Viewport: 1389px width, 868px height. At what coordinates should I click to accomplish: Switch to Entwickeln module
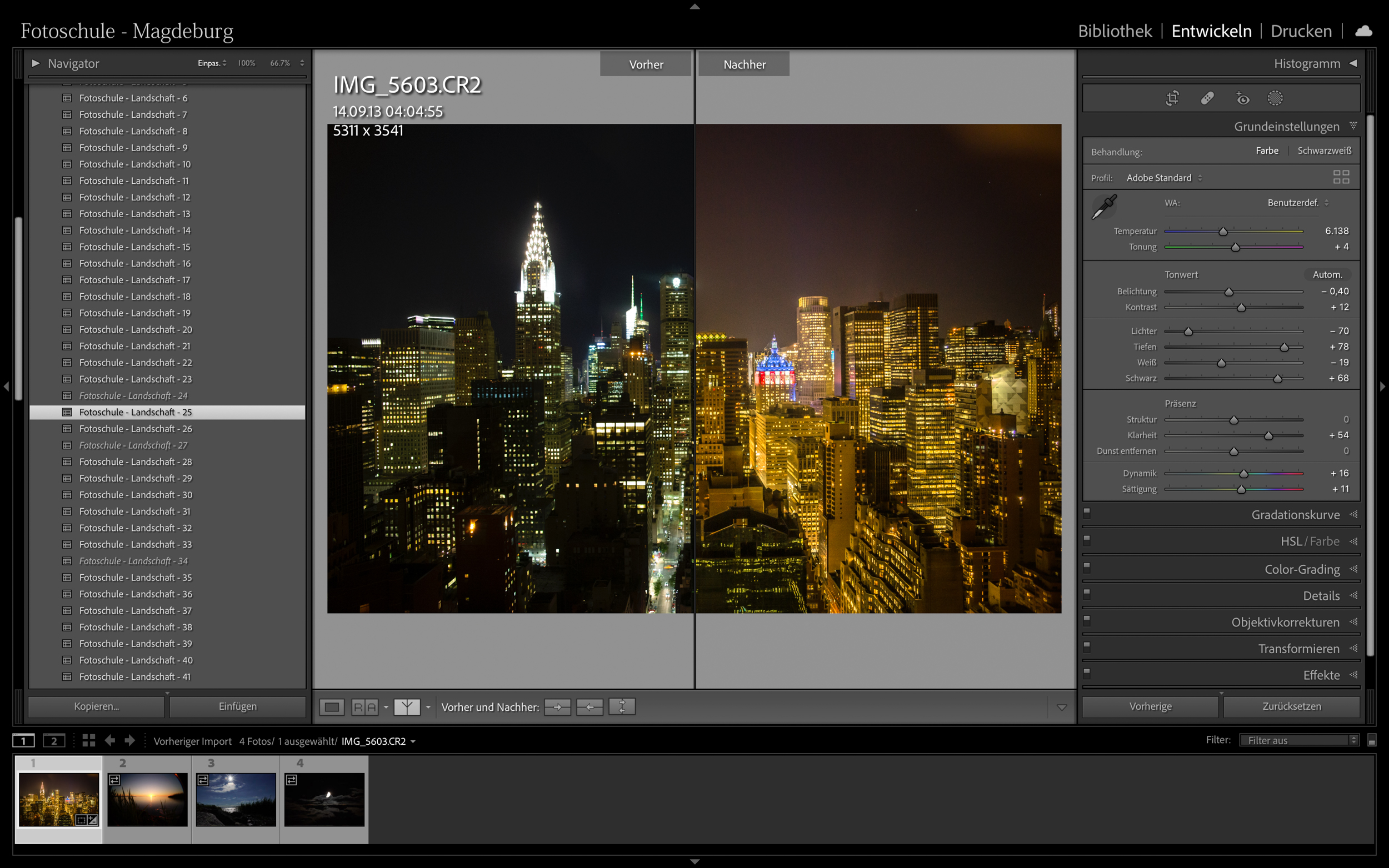click(1211, 31)
